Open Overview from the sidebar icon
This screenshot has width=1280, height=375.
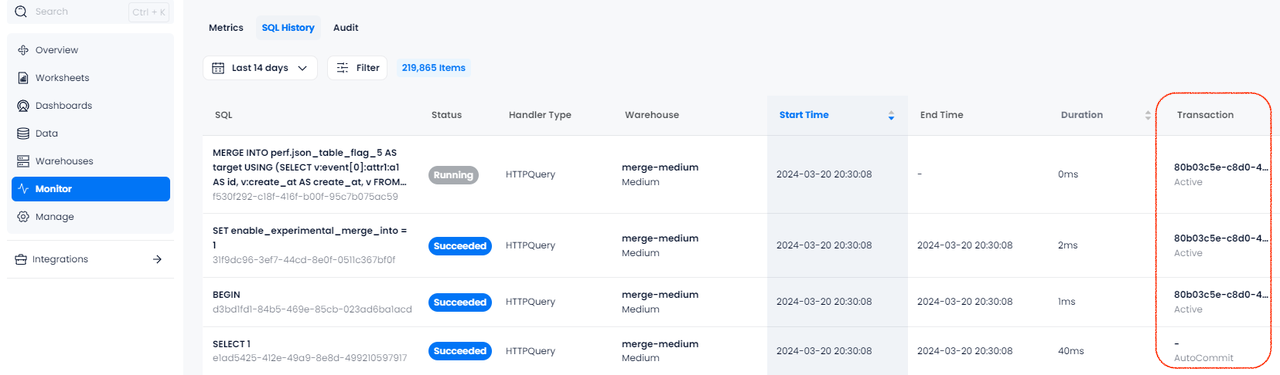(x=23, y=50)
